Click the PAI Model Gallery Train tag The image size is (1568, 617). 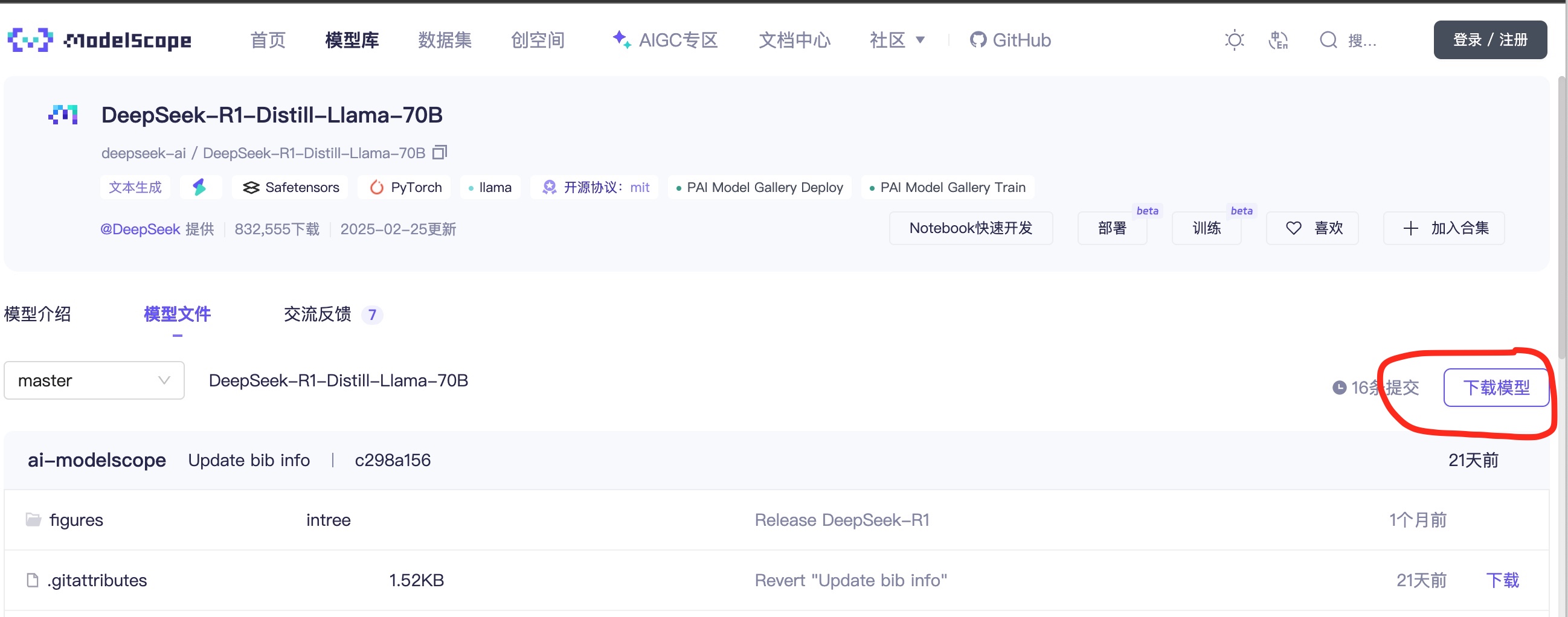point(948,187)
